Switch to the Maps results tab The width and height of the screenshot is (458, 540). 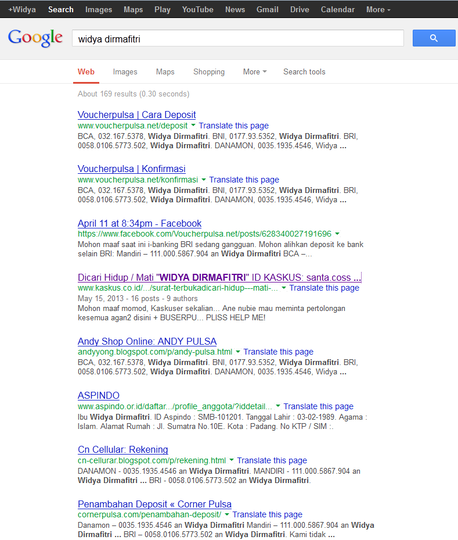point(165,72)
